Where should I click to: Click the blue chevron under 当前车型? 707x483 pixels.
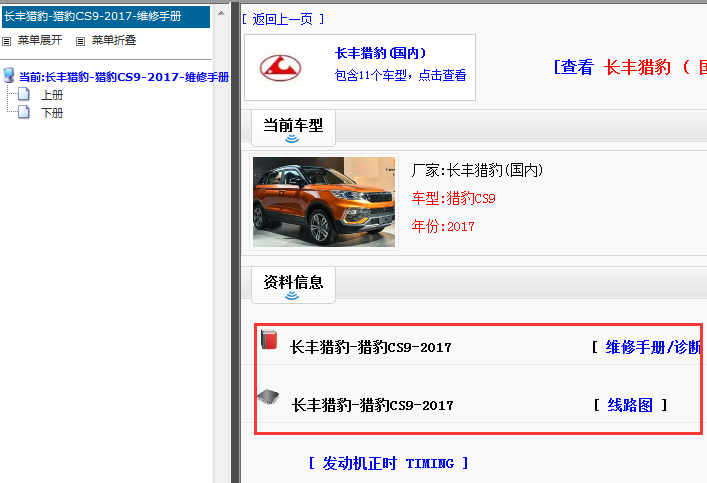click(x=292, y=138)
